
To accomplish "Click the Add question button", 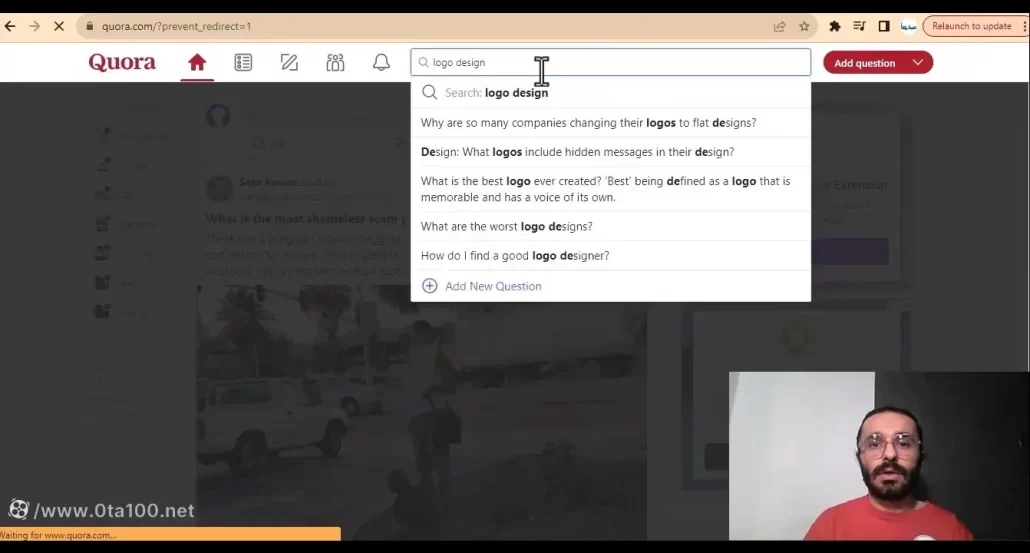I will click(864, 63).
